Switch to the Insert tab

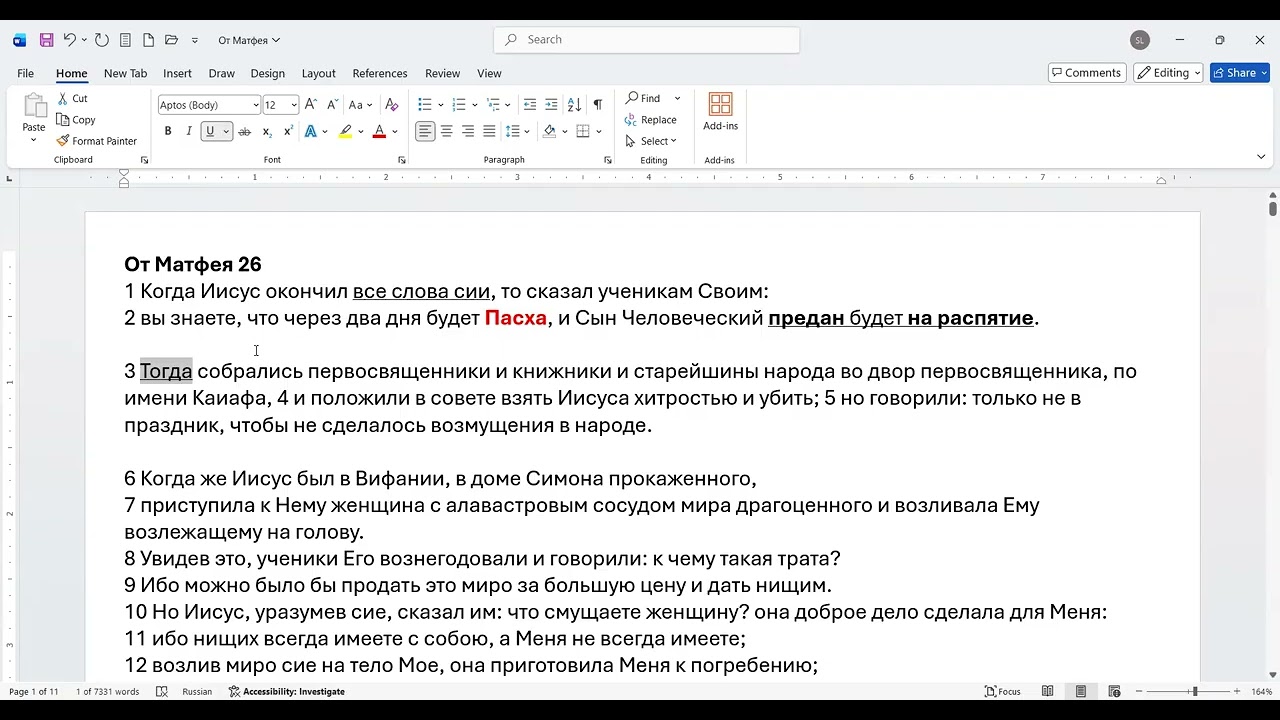(177, 73)
